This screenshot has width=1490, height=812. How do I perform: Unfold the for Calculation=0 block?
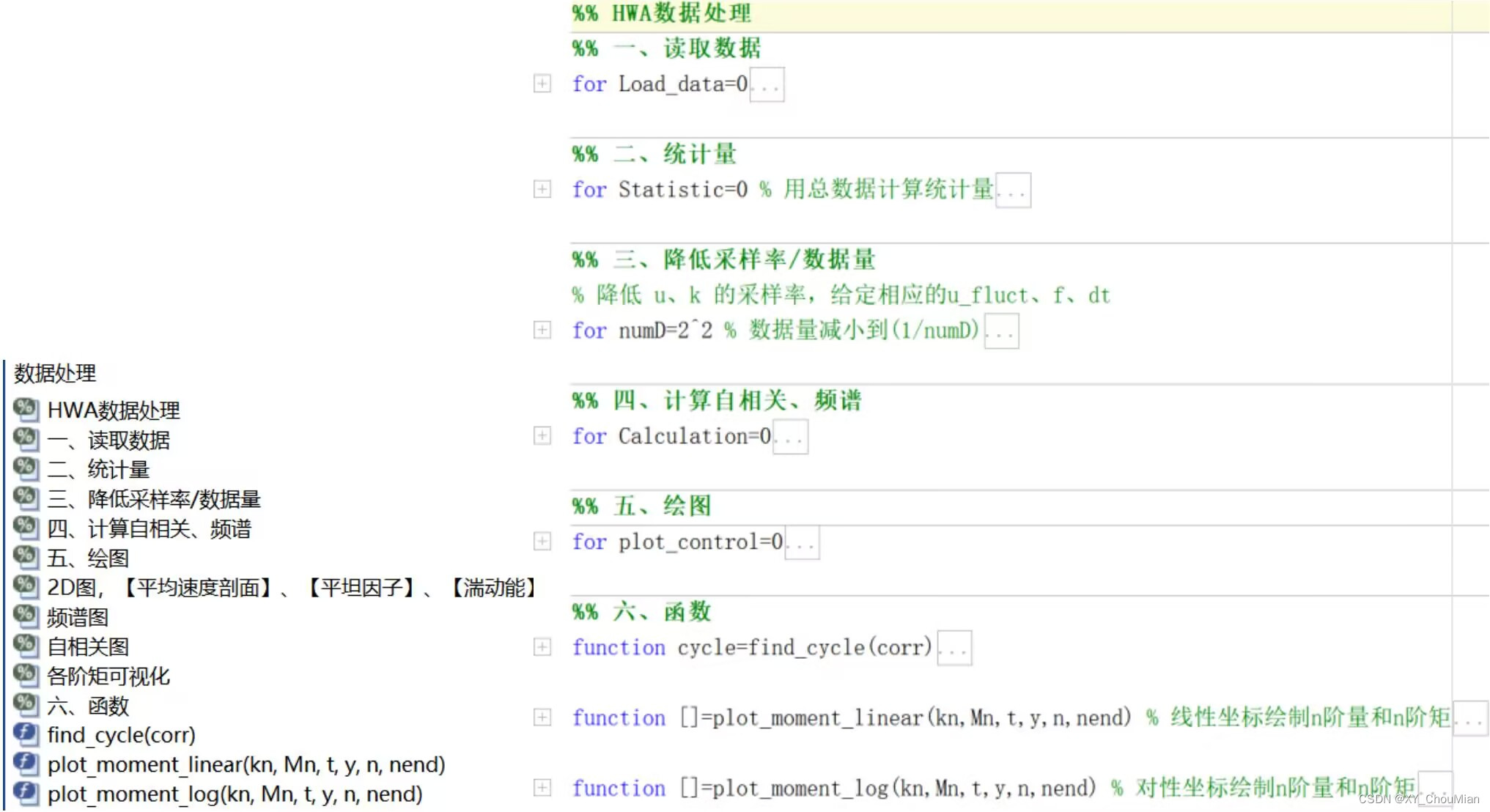point(542,436)
